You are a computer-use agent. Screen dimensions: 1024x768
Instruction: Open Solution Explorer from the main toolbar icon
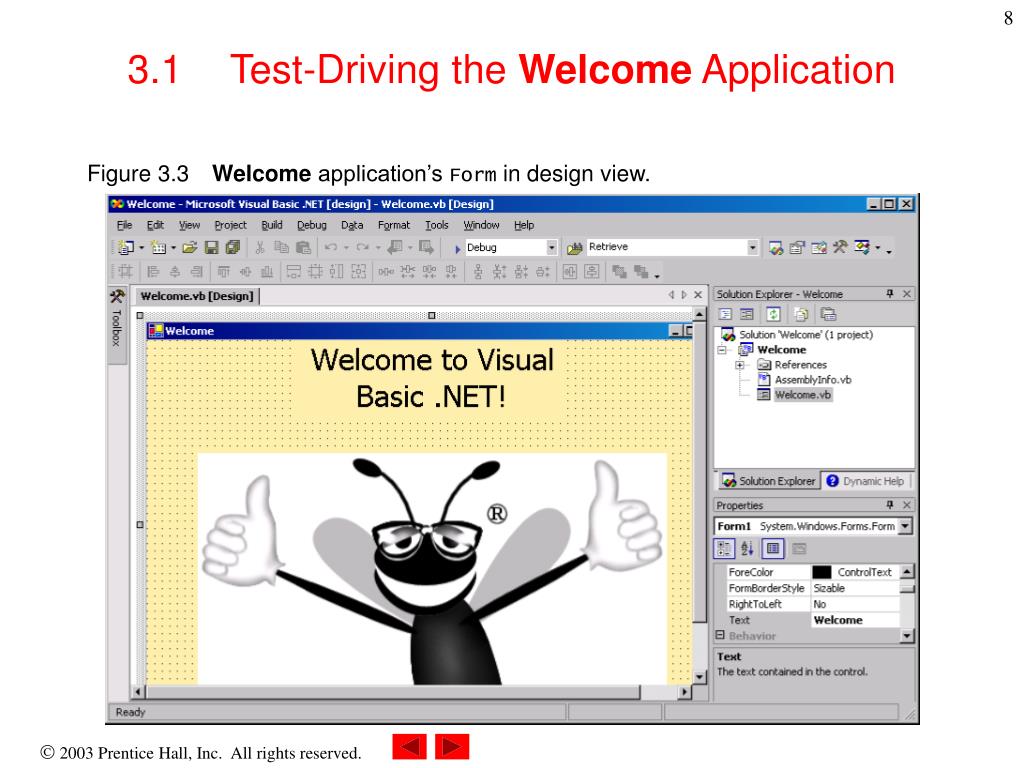tap(776, 248)
